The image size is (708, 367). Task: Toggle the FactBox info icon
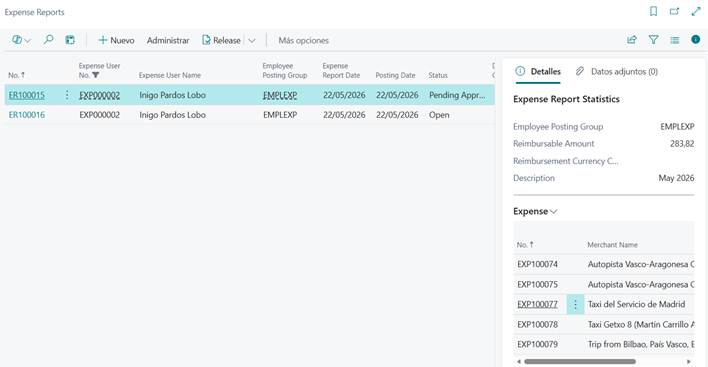coord(696,40)
